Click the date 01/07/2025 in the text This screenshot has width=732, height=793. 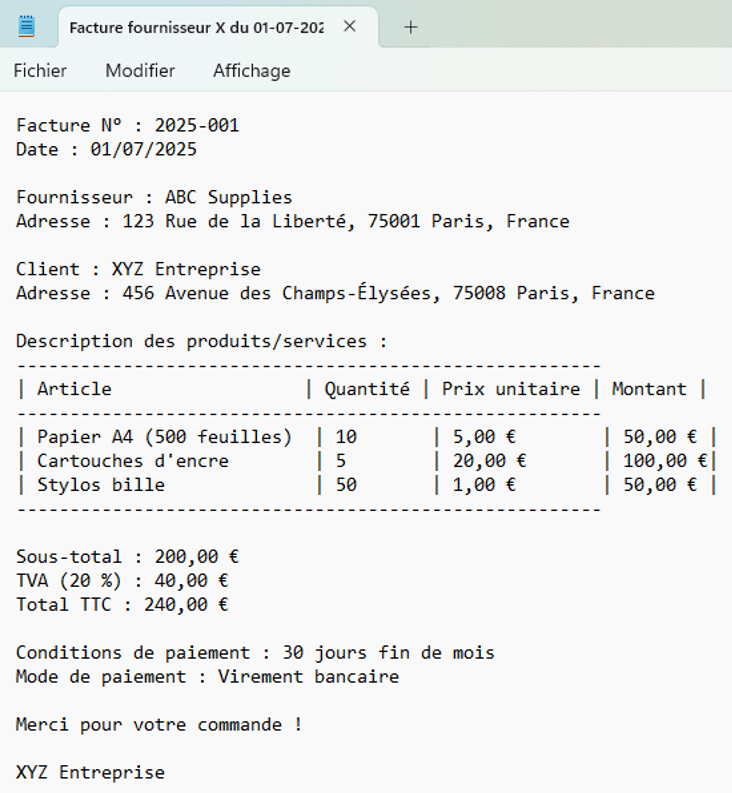pos(143,150)
